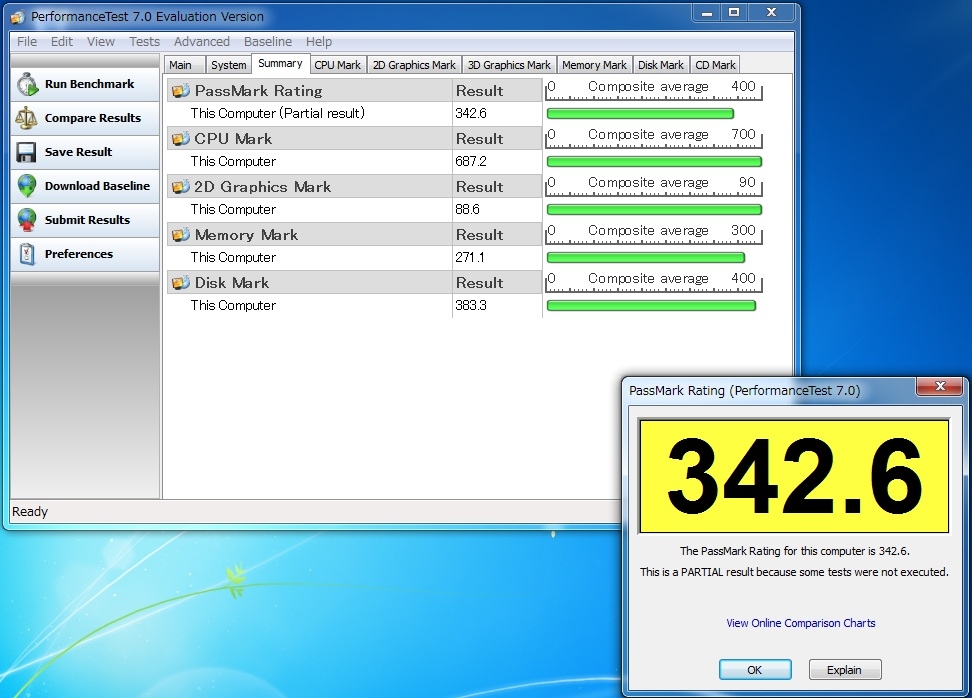
Task: Click the icon beside the Disk Mark header
Action: coord(181,283)
